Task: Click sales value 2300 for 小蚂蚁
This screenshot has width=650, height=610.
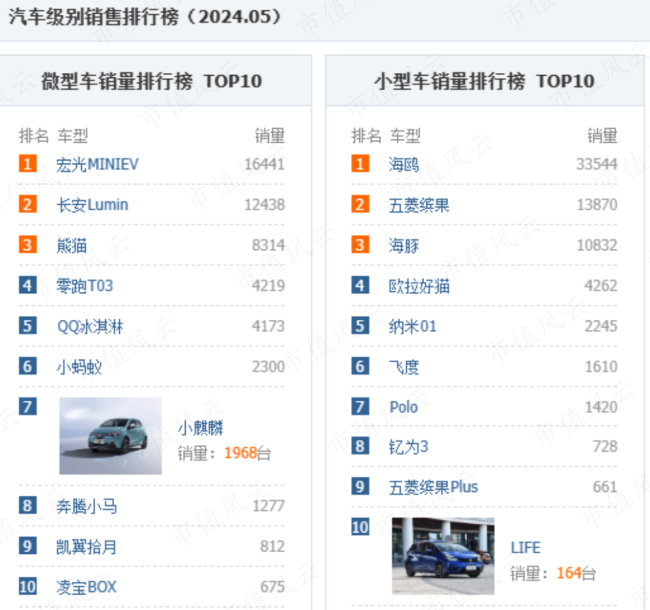Action: tap(268, 367)
